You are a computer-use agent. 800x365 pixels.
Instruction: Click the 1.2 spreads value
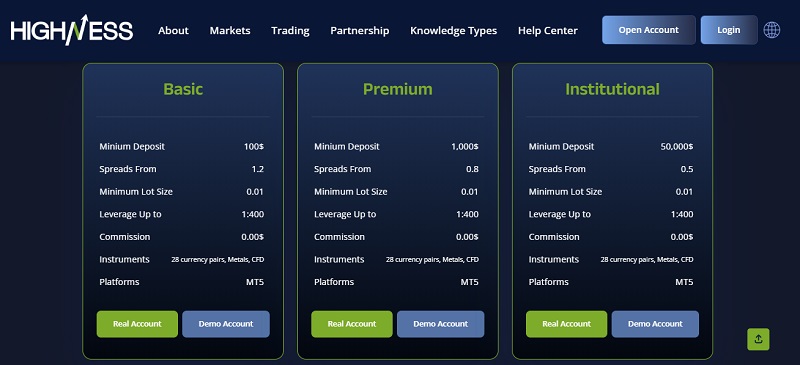[258, 169]
